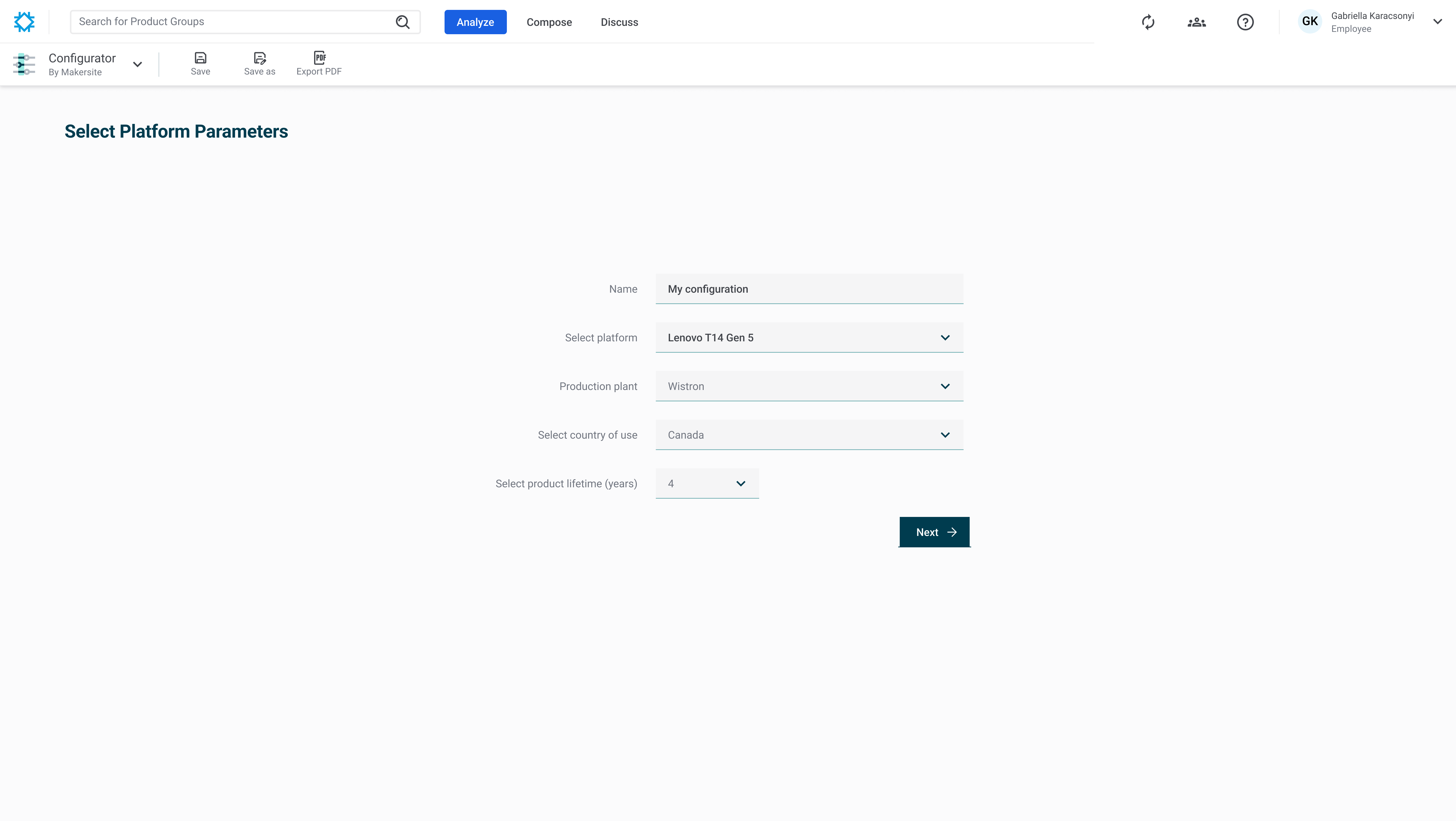1456x821 pixels.
Task: Click the search magnifier icon
Action: (403, 22)
